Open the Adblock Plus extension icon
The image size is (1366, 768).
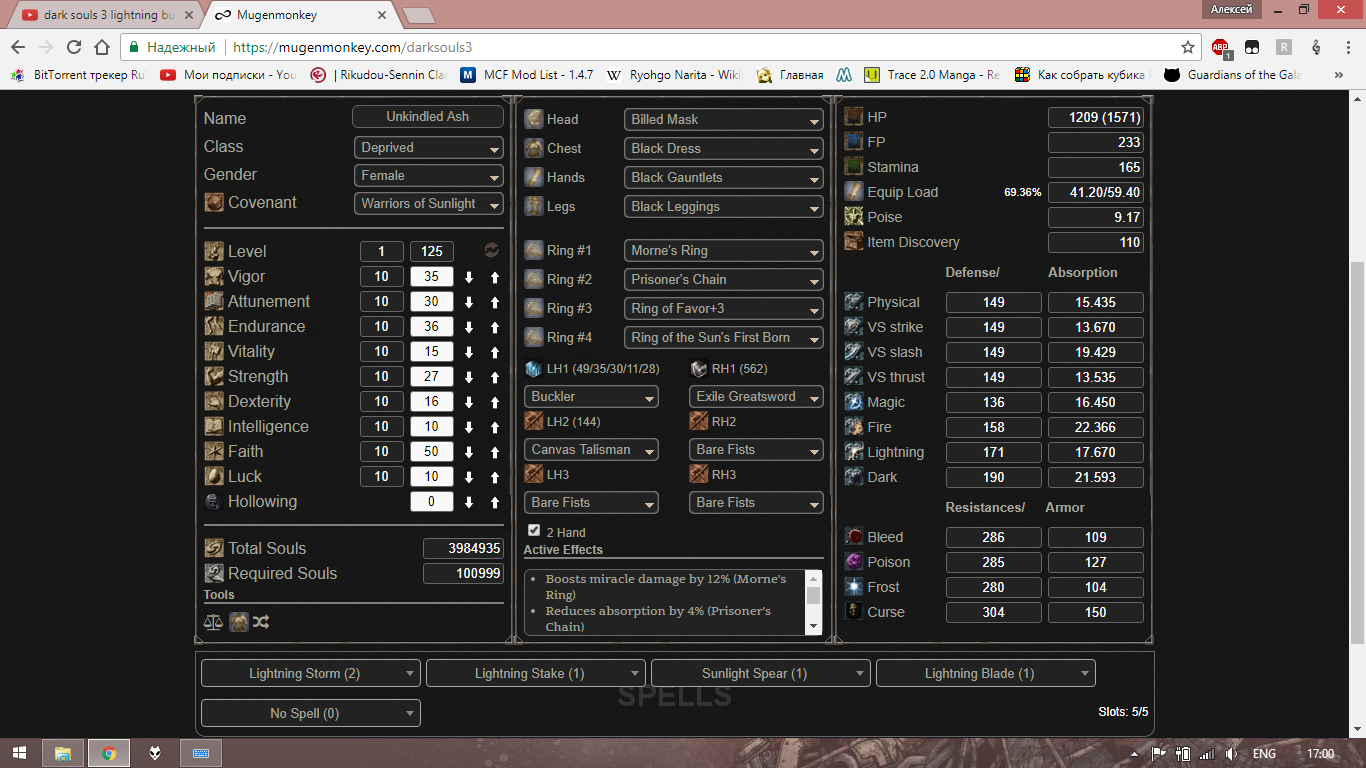coord(1220,47)
